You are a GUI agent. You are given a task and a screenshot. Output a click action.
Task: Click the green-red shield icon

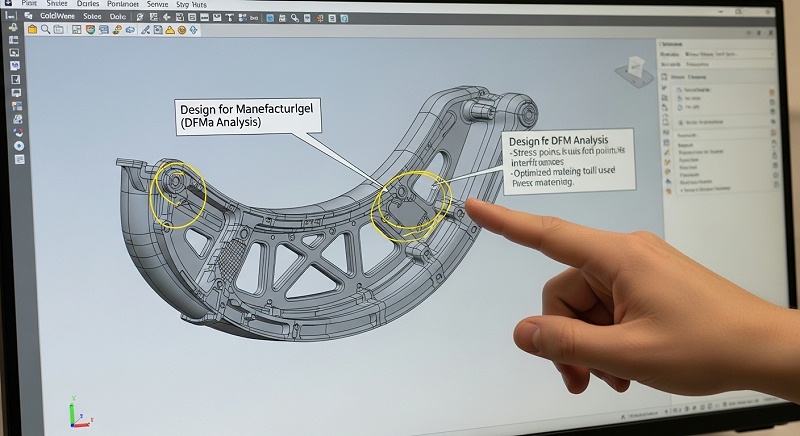pyautogui.click(x=90, y=30)
